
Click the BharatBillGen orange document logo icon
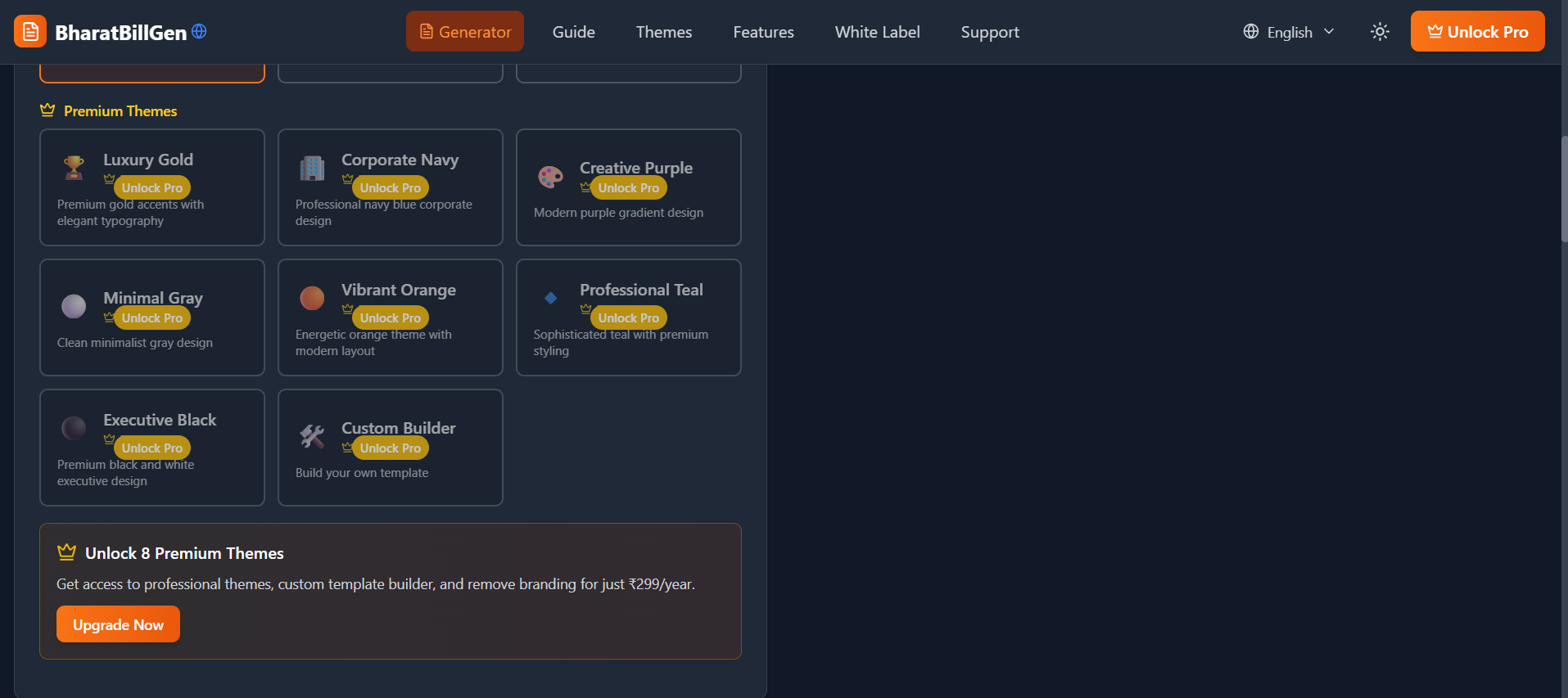30,32
